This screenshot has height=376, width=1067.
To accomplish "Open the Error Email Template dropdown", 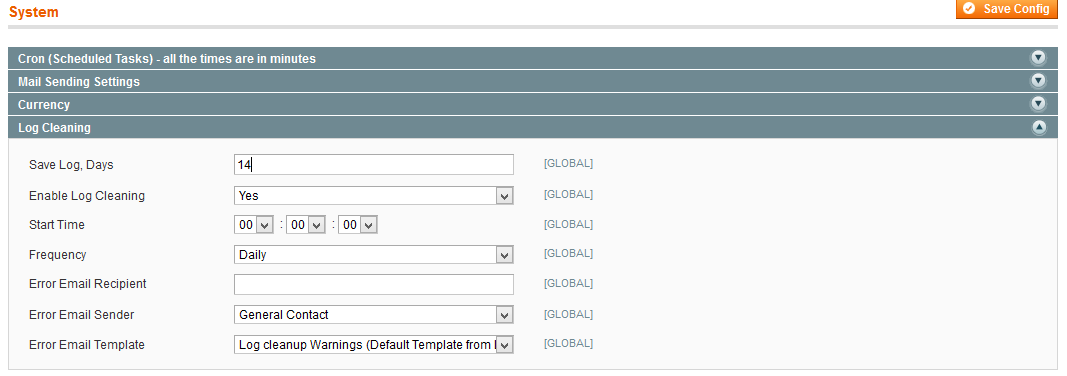I will point(374,345).
